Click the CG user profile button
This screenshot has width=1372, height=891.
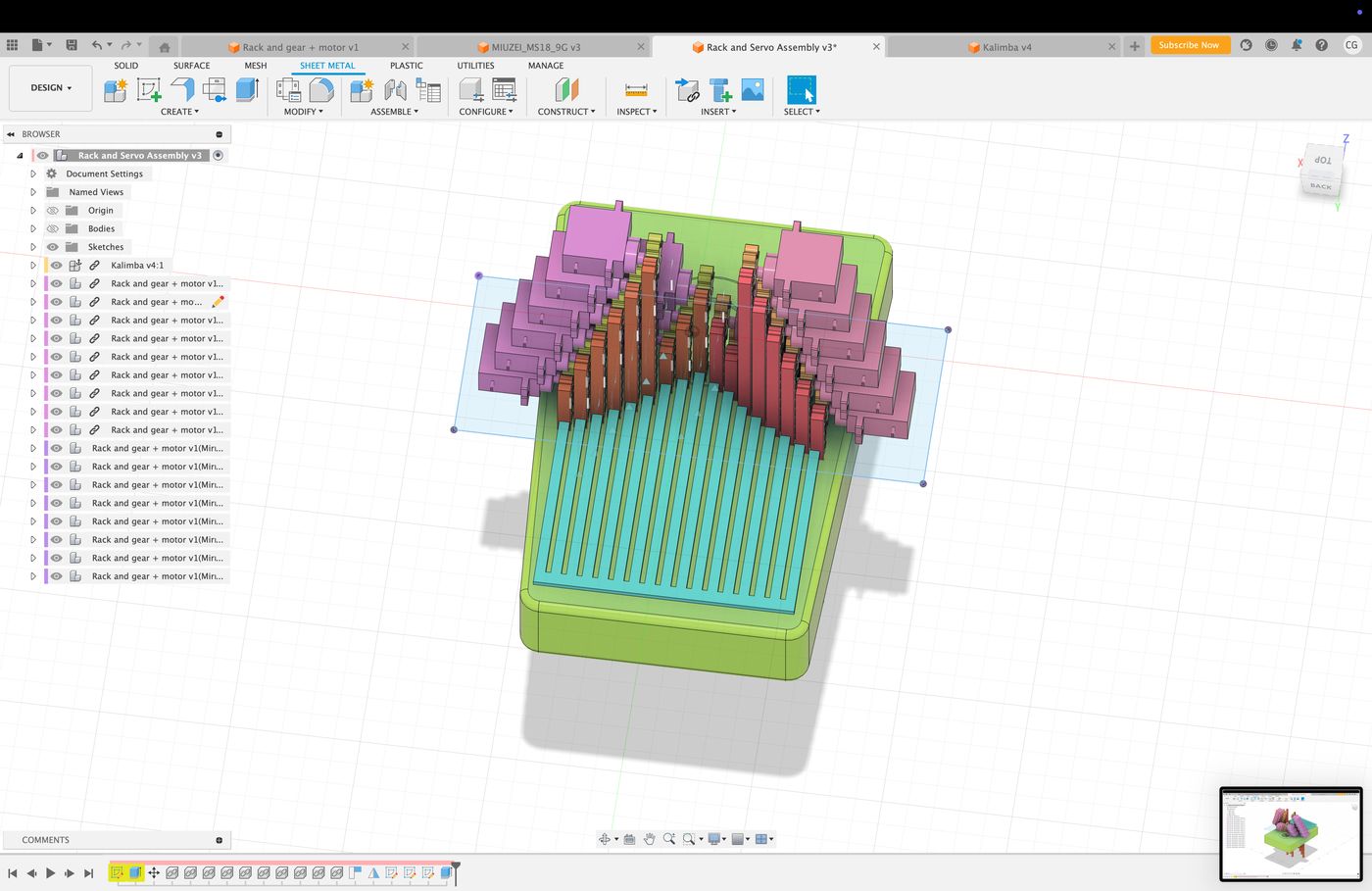click(x=1351, y=45)
